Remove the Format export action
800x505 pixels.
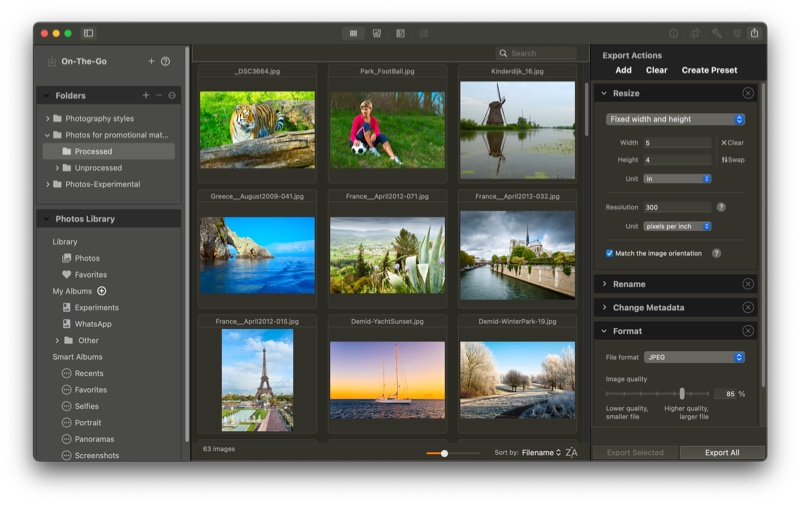(747, 331)
